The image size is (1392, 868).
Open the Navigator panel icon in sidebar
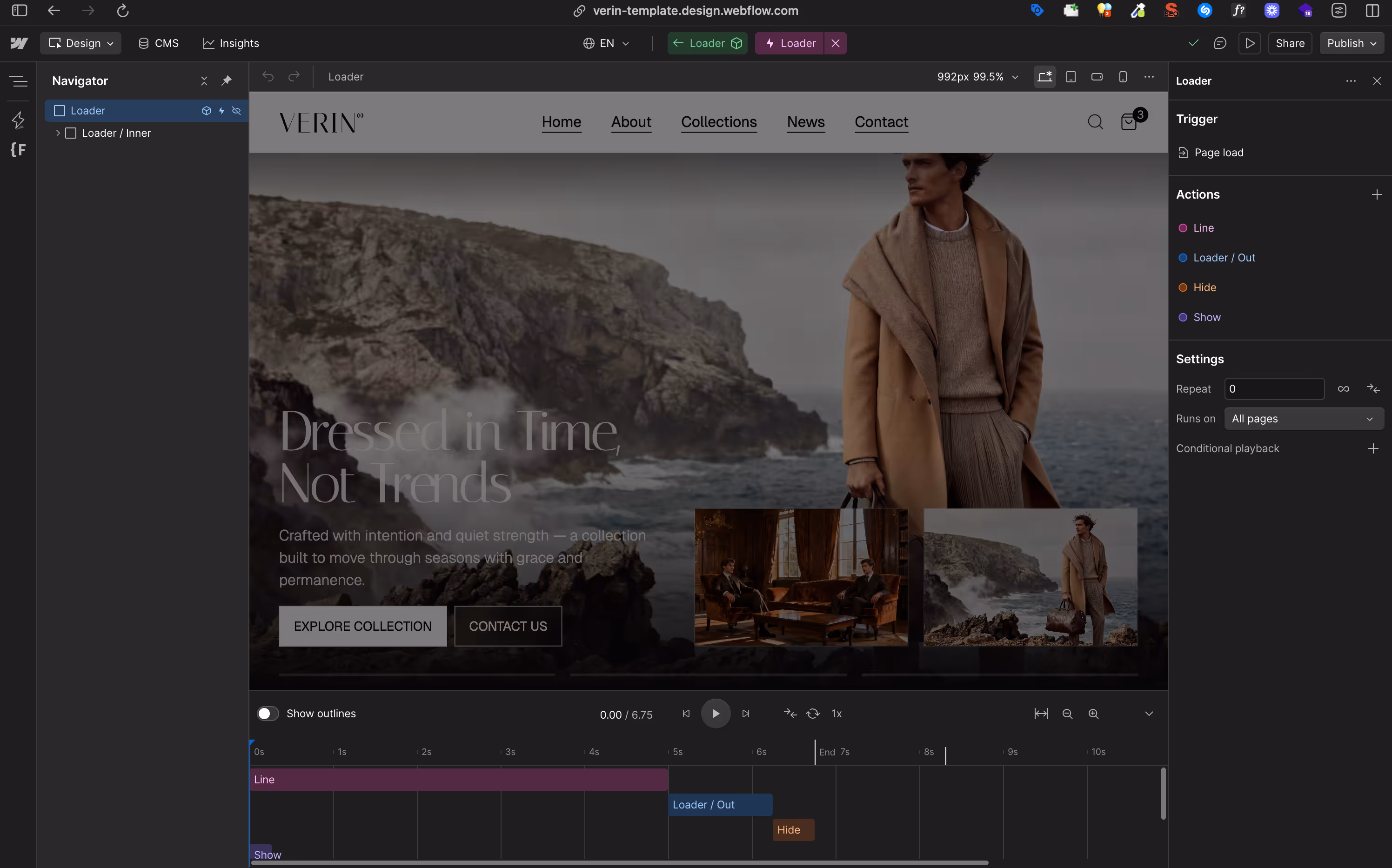[19, 81]
